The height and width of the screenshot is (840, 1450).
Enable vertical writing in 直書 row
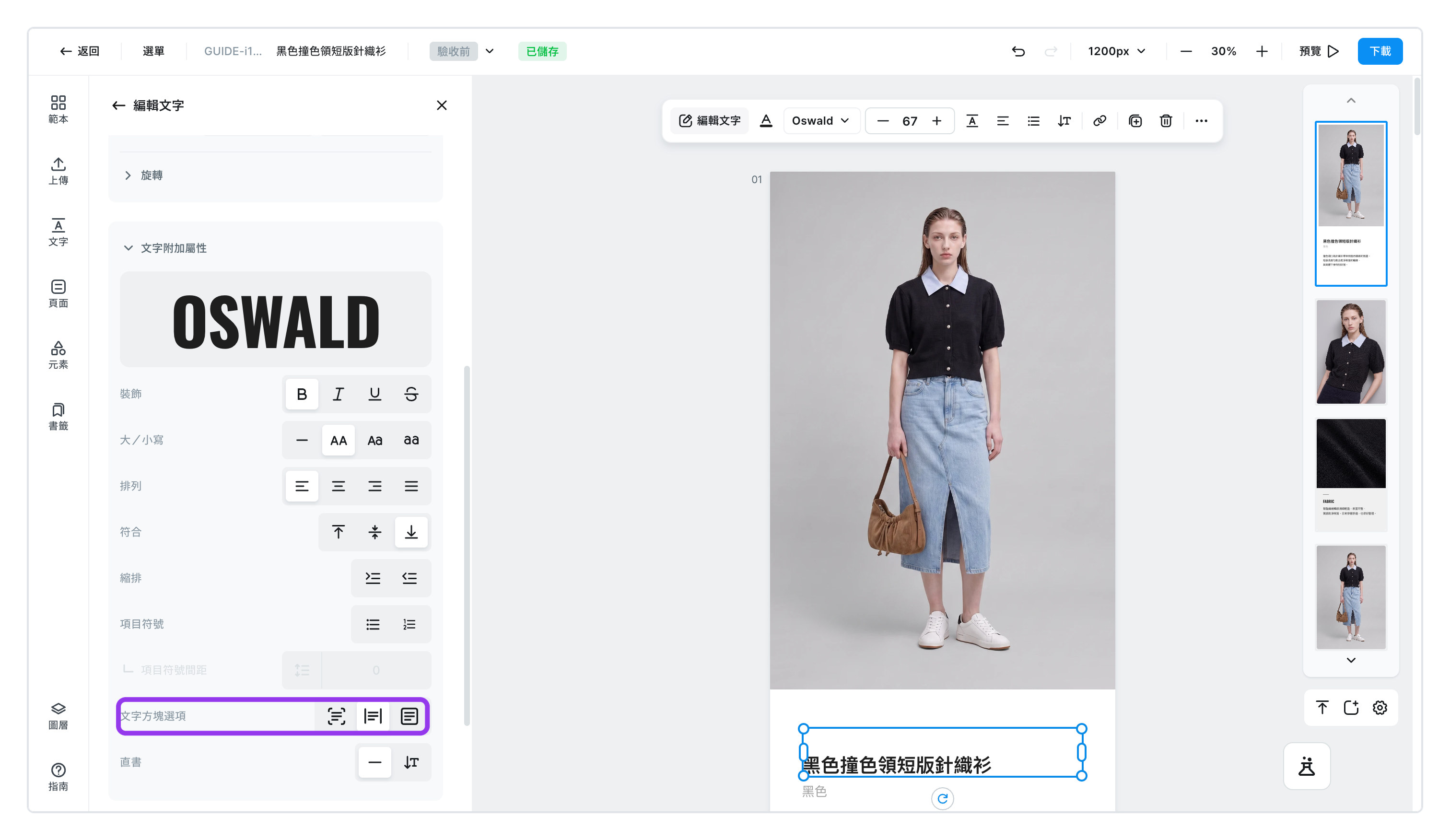coord(411,762)
